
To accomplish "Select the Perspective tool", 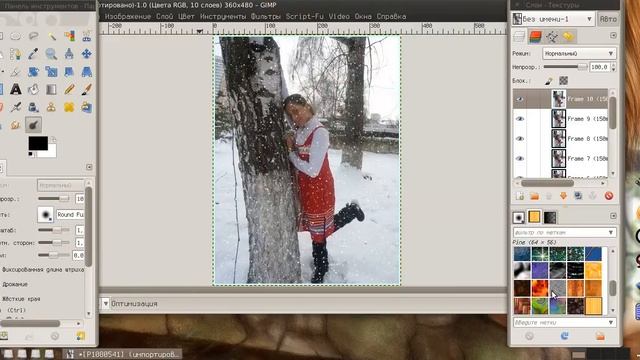I will point(87,72).
